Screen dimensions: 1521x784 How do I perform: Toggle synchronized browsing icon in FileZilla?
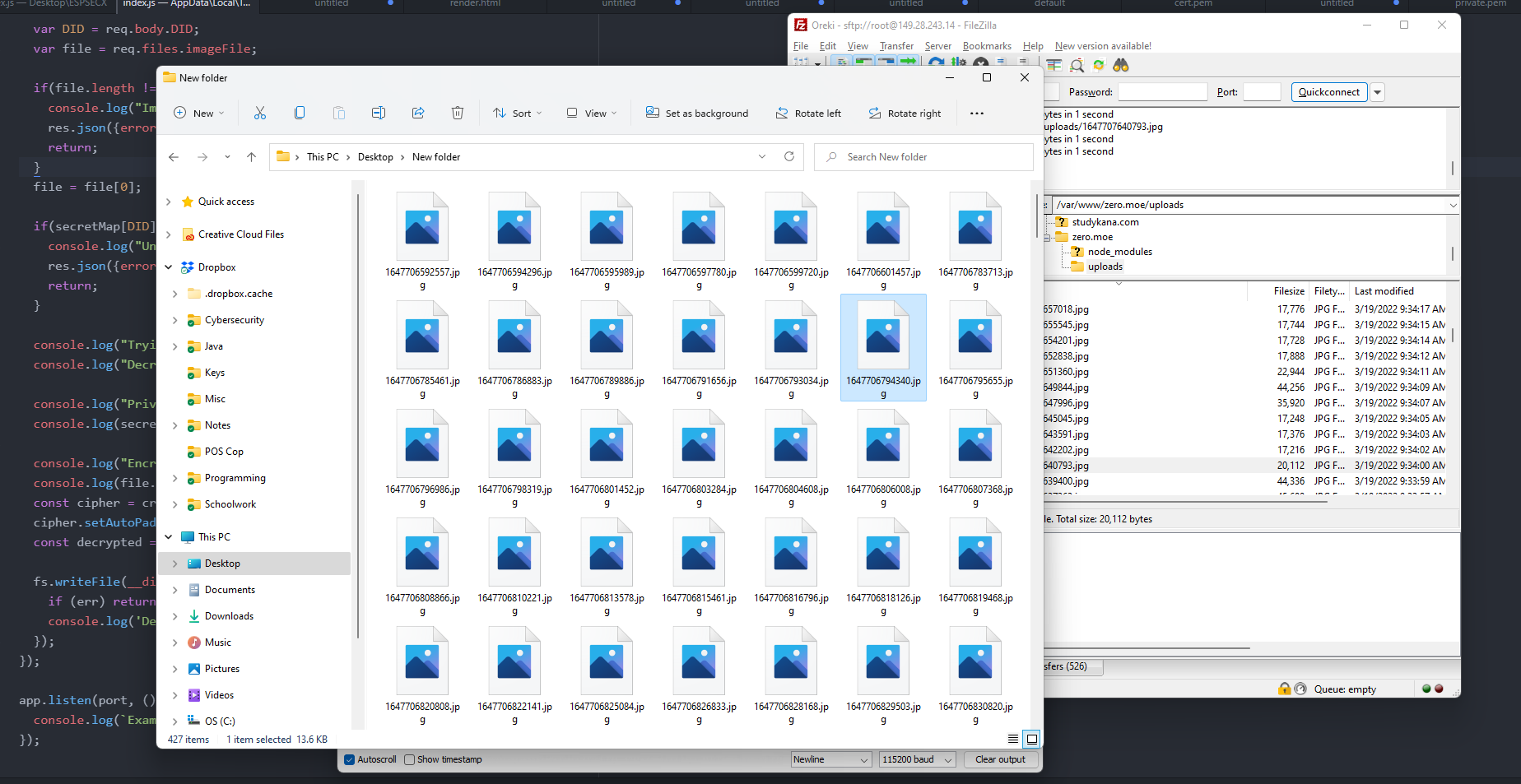1099,65
